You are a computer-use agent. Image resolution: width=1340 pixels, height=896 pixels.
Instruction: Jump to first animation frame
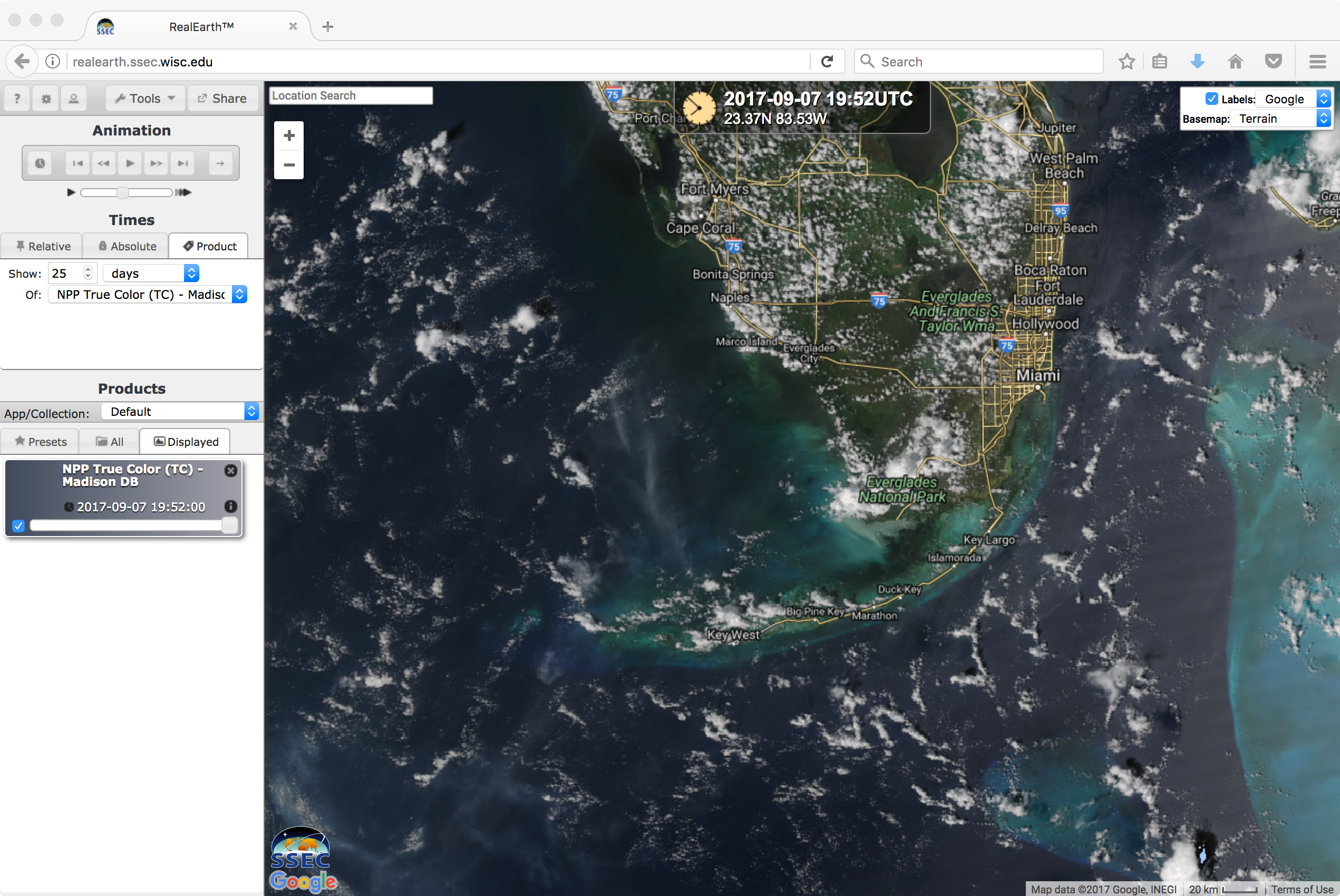(77, 163)
